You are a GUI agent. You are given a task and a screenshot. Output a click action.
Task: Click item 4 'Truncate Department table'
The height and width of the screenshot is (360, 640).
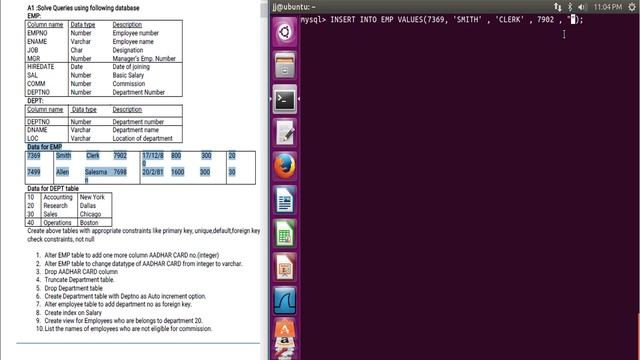(79, 280)
